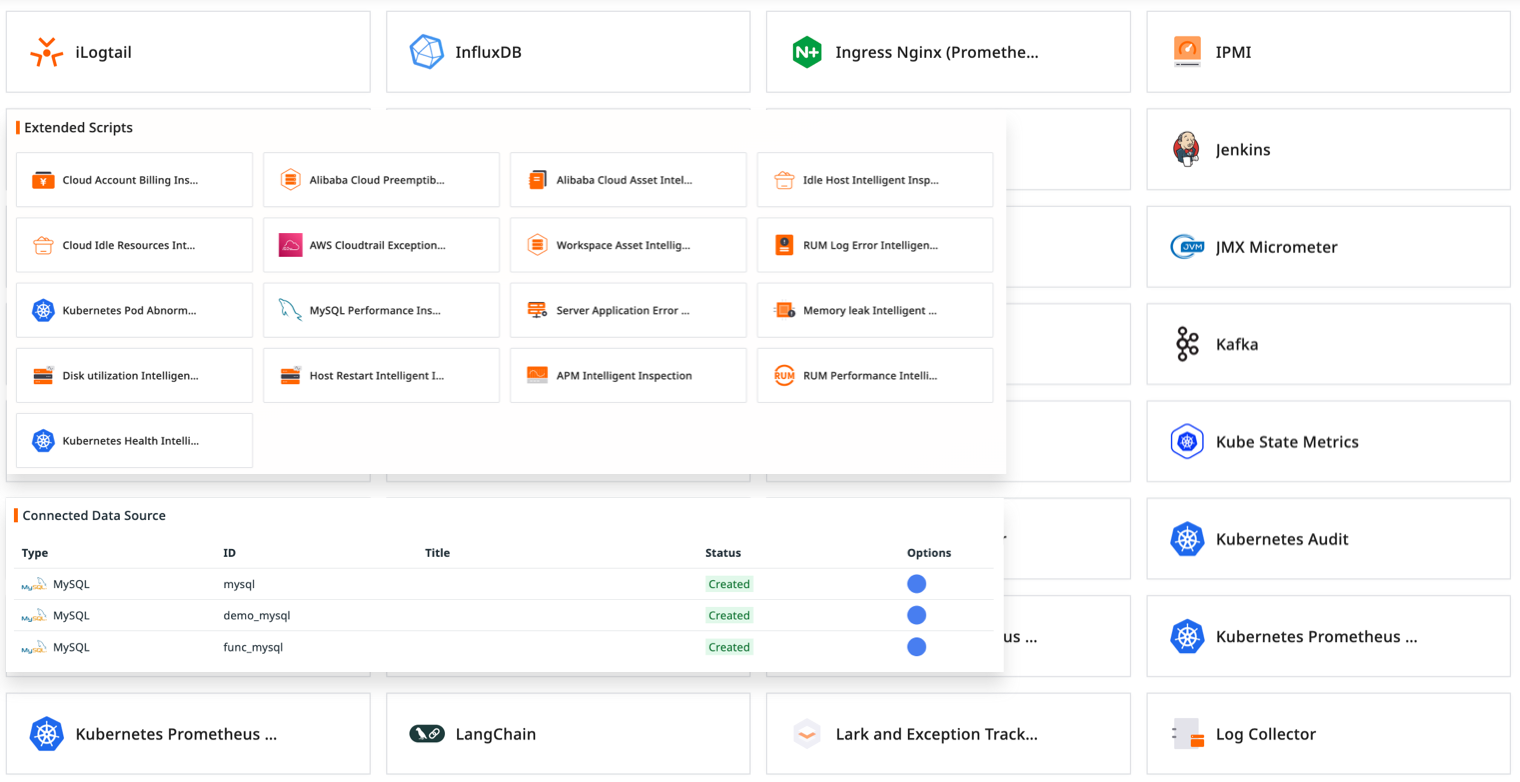Viewport: 1520px width, 782px height.
Task: Click options circle for mysql row
Action: (916, 584)
